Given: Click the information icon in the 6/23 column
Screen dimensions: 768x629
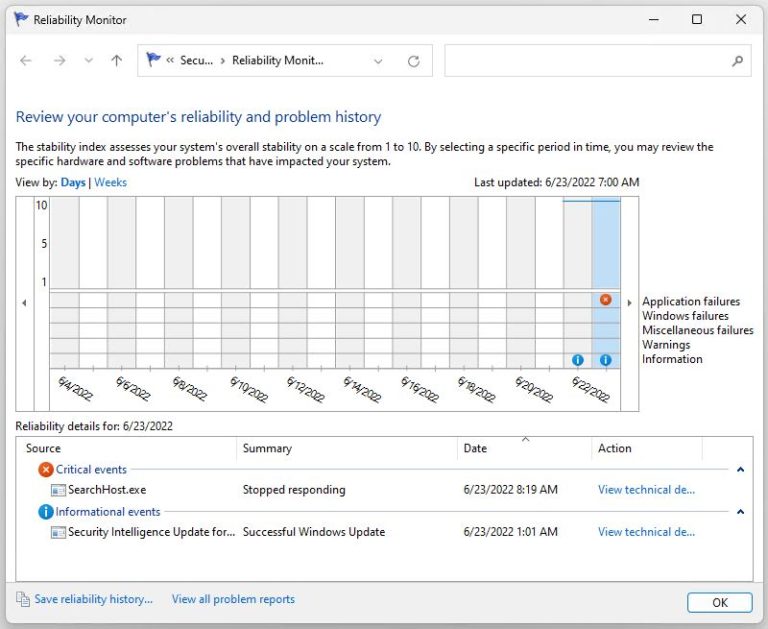Looking at the screenshot, I should coord(605,360).
